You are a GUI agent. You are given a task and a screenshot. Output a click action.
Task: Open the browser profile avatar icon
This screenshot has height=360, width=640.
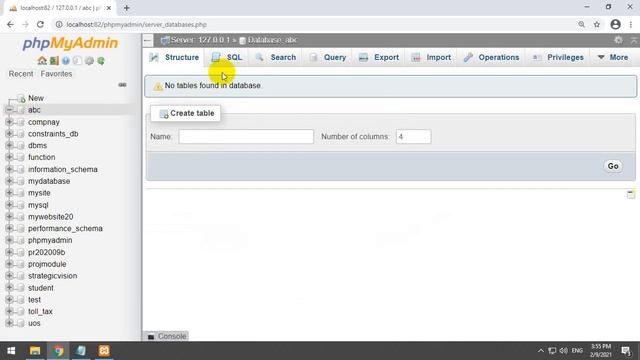(616, 24)
